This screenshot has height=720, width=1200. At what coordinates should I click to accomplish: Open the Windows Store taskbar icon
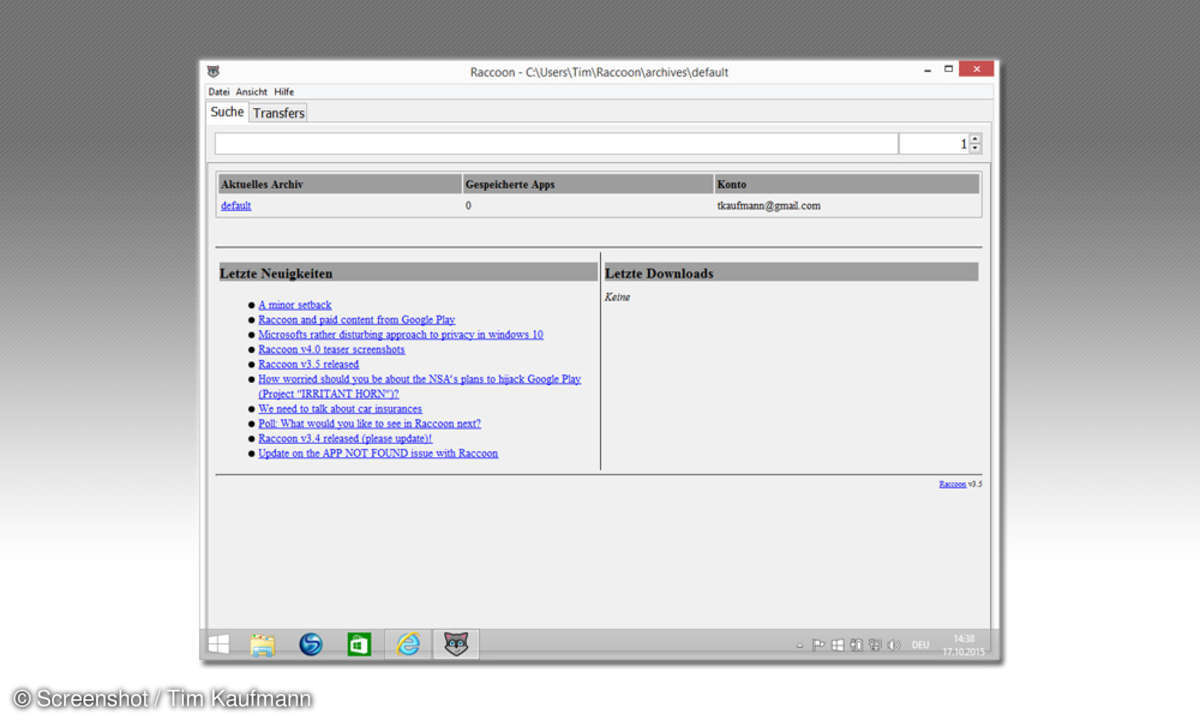click(359, 644)
